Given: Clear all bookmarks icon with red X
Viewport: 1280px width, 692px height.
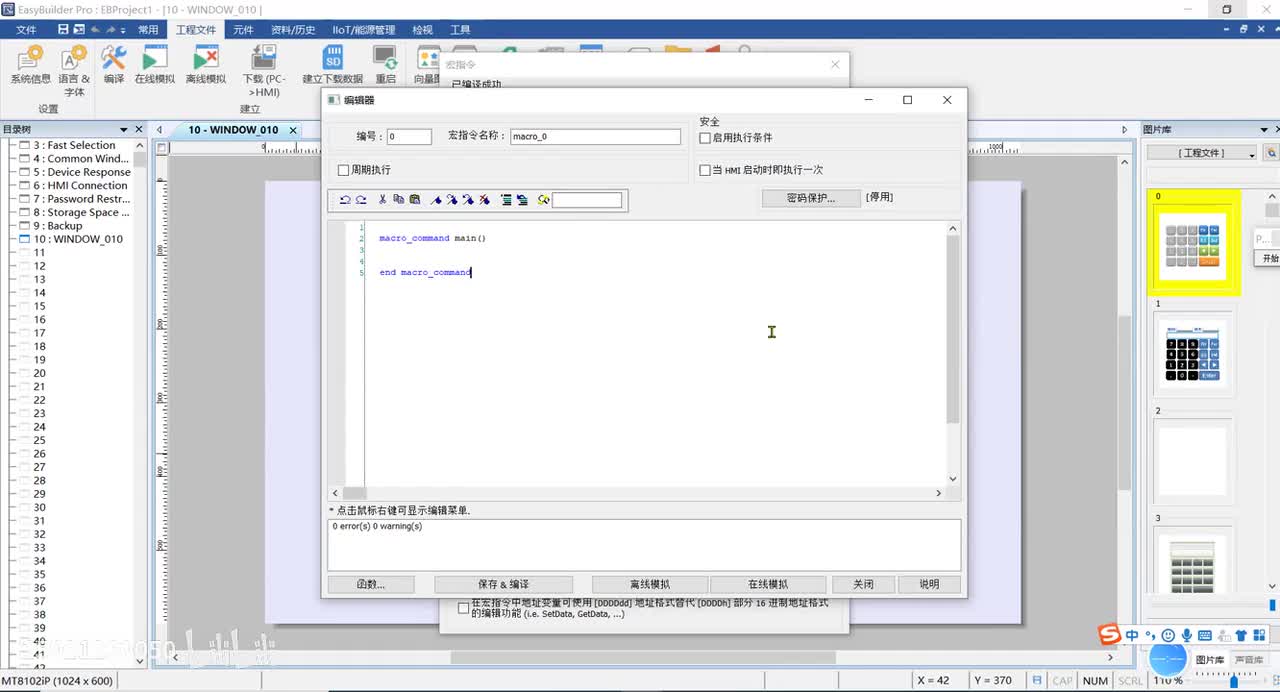Looking at the screenshot, I should pyautogui.click(x=484, y=200).
